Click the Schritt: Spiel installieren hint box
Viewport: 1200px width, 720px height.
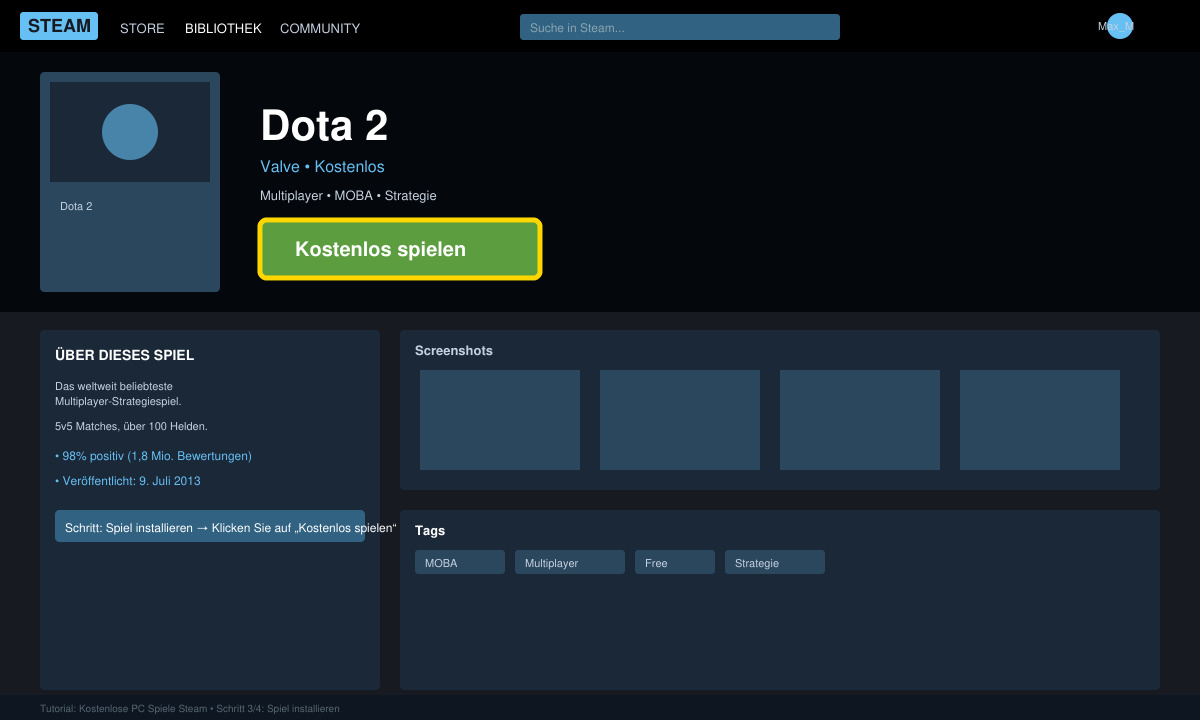[210, 526]
